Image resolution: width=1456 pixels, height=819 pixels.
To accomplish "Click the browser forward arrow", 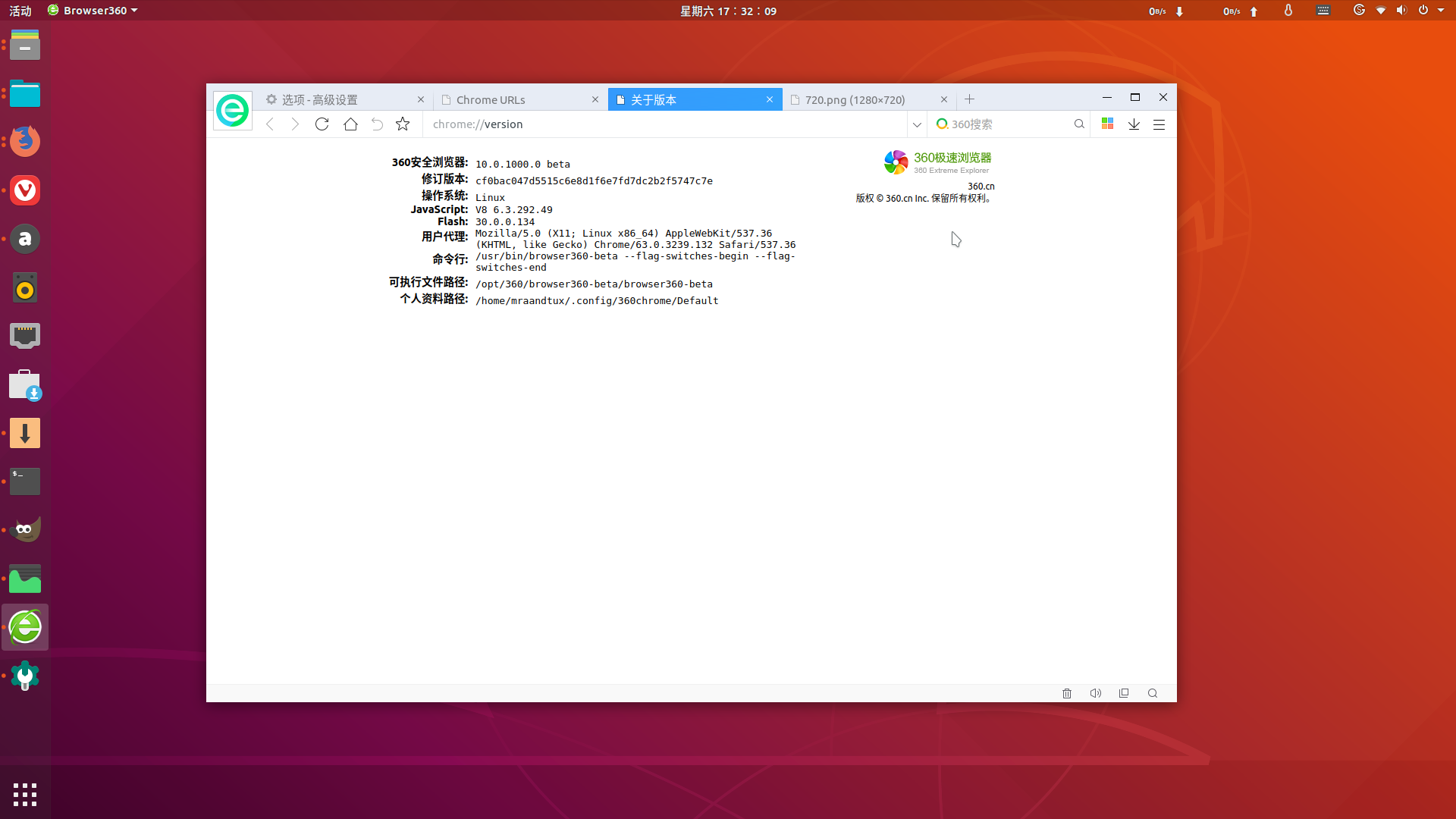I will pos(295,124).
